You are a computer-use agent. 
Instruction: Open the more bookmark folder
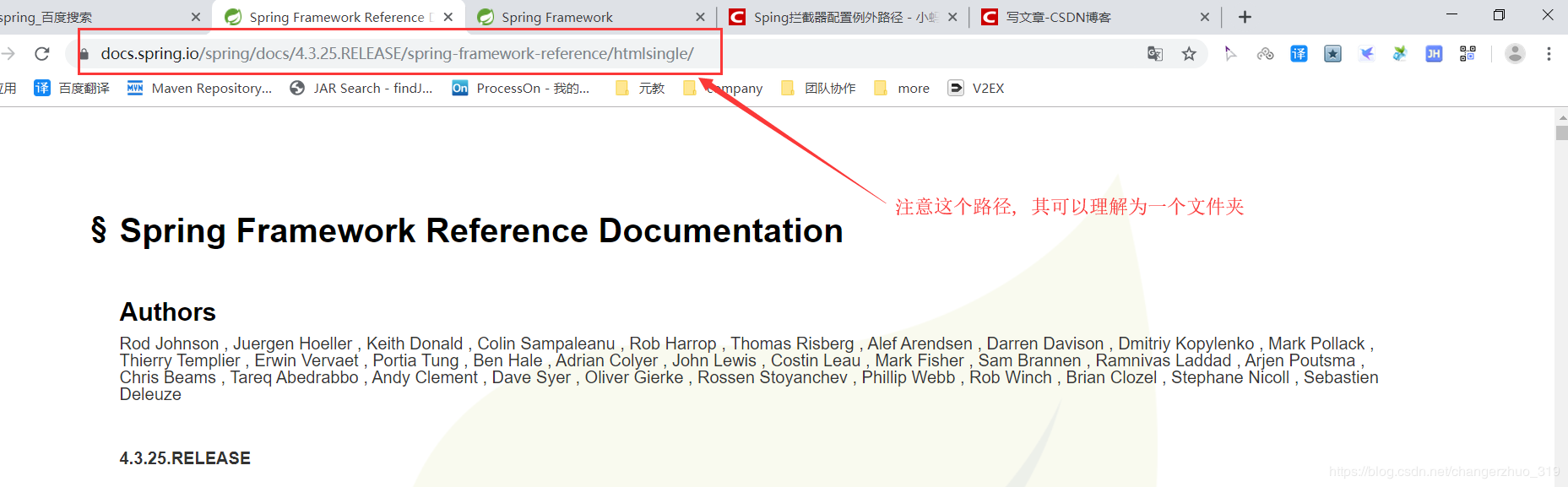pyautogui.click(x=902, y=88)
